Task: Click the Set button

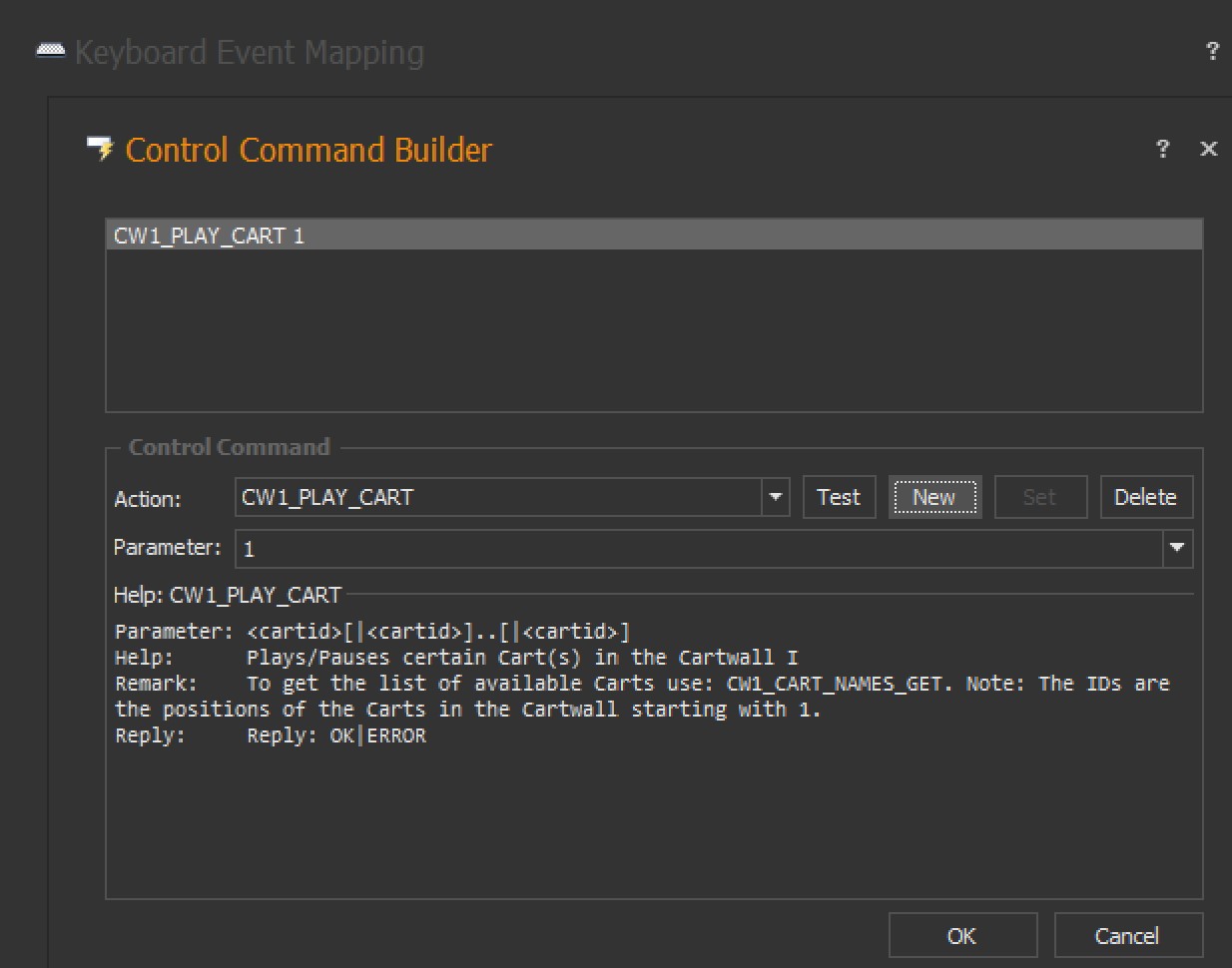Action: [1039, 497]
